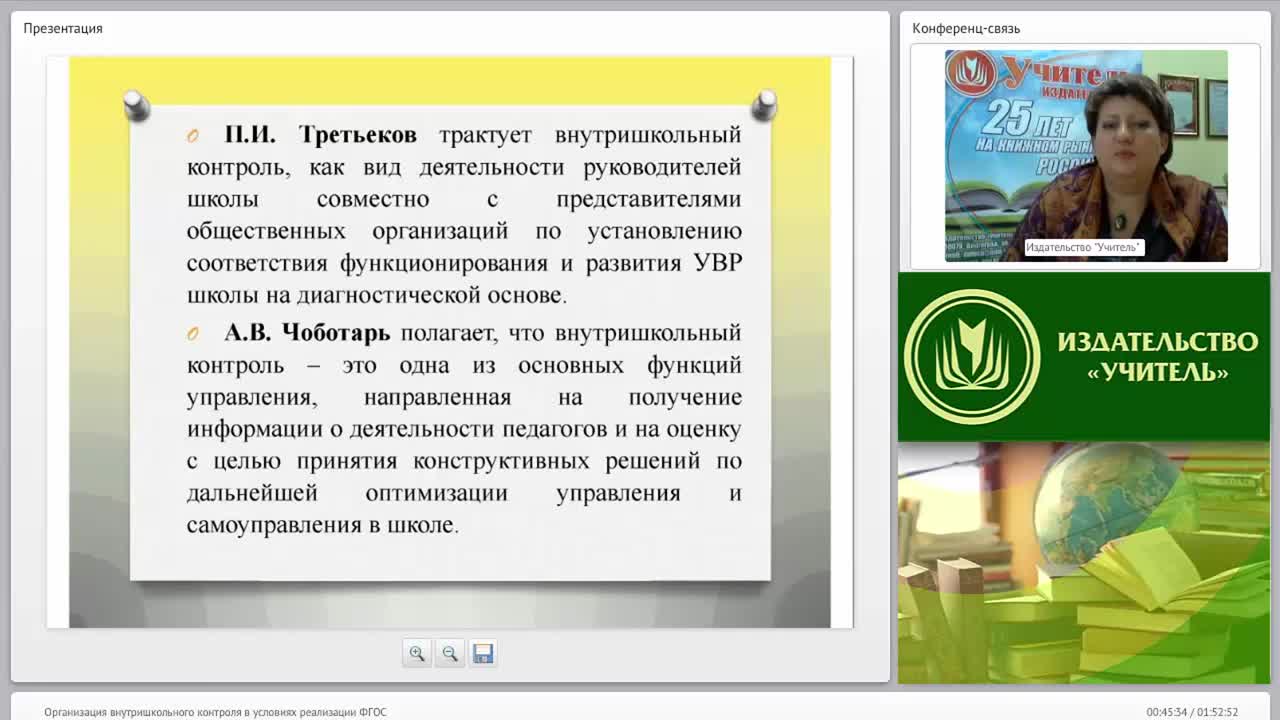Save the slide with the floppy disk icon
Screen dimensions: 1280x720
pyautogui.click(x=483, y=653)
